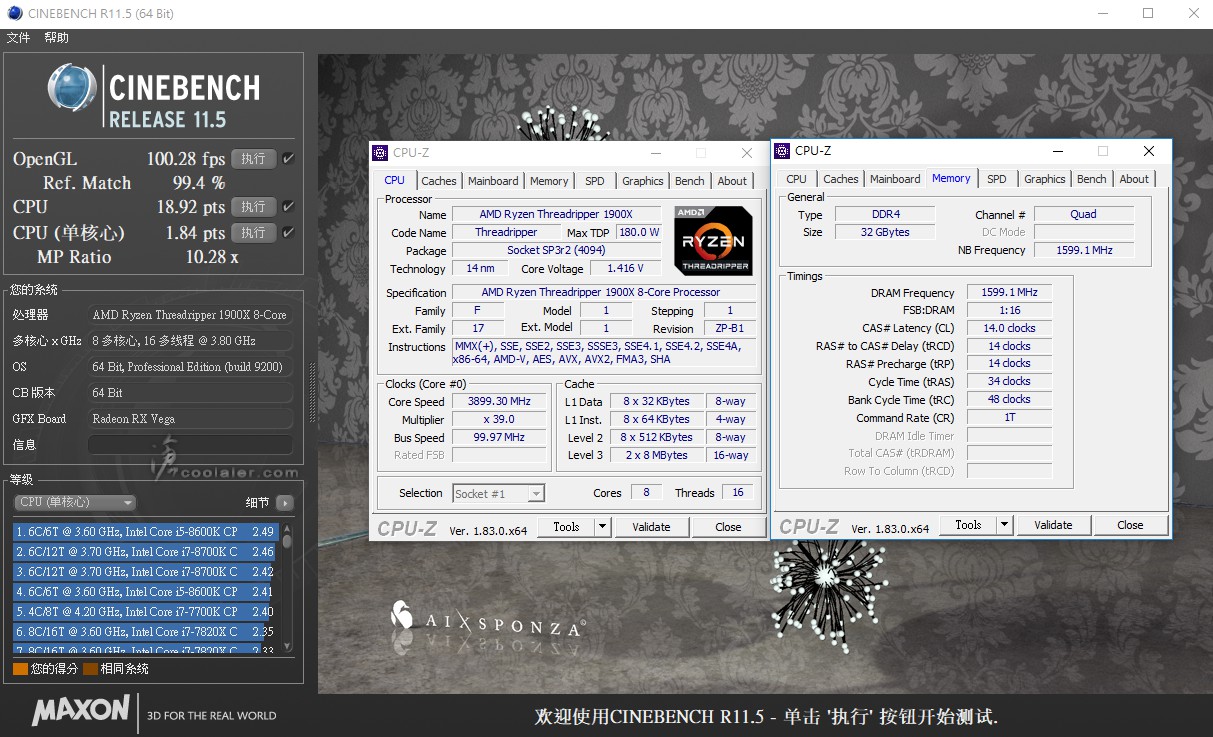Viewport: 1213px width, 737px height.
Task: Click the CPU-Z icon in the memory window title
Action: [782, 151]
